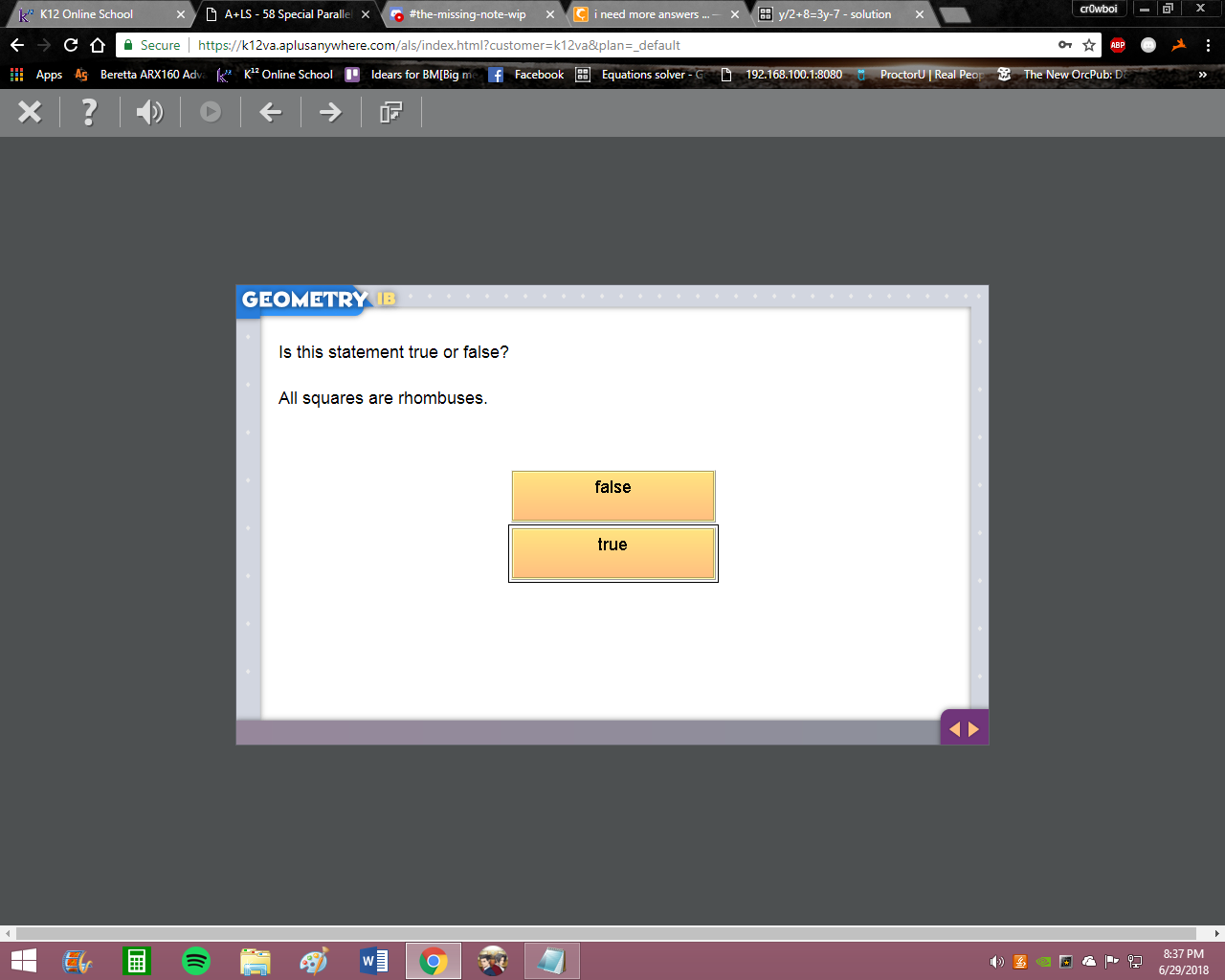Click the purple left arrow in lesson frame
1225x980 pixels.
954,729
